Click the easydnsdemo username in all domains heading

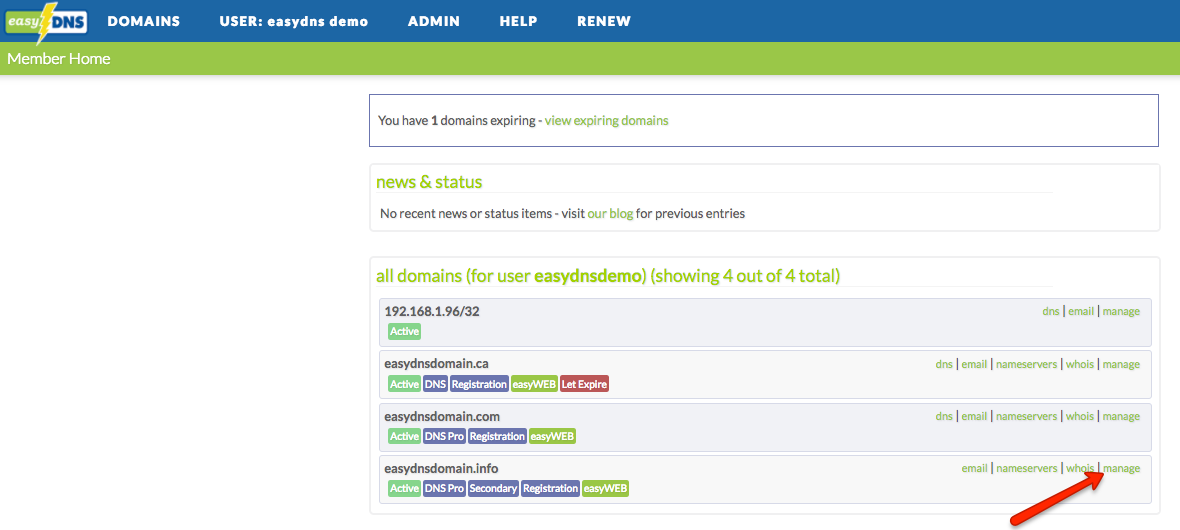coord(588,276)
